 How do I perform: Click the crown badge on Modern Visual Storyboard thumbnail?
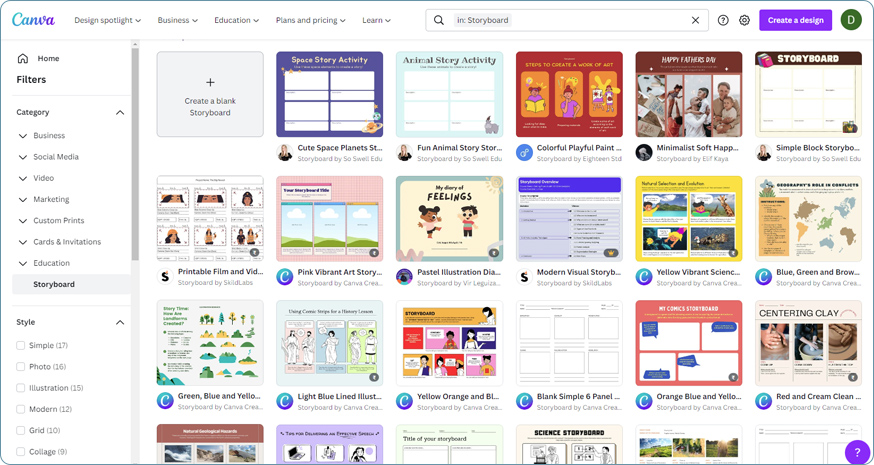613,253
